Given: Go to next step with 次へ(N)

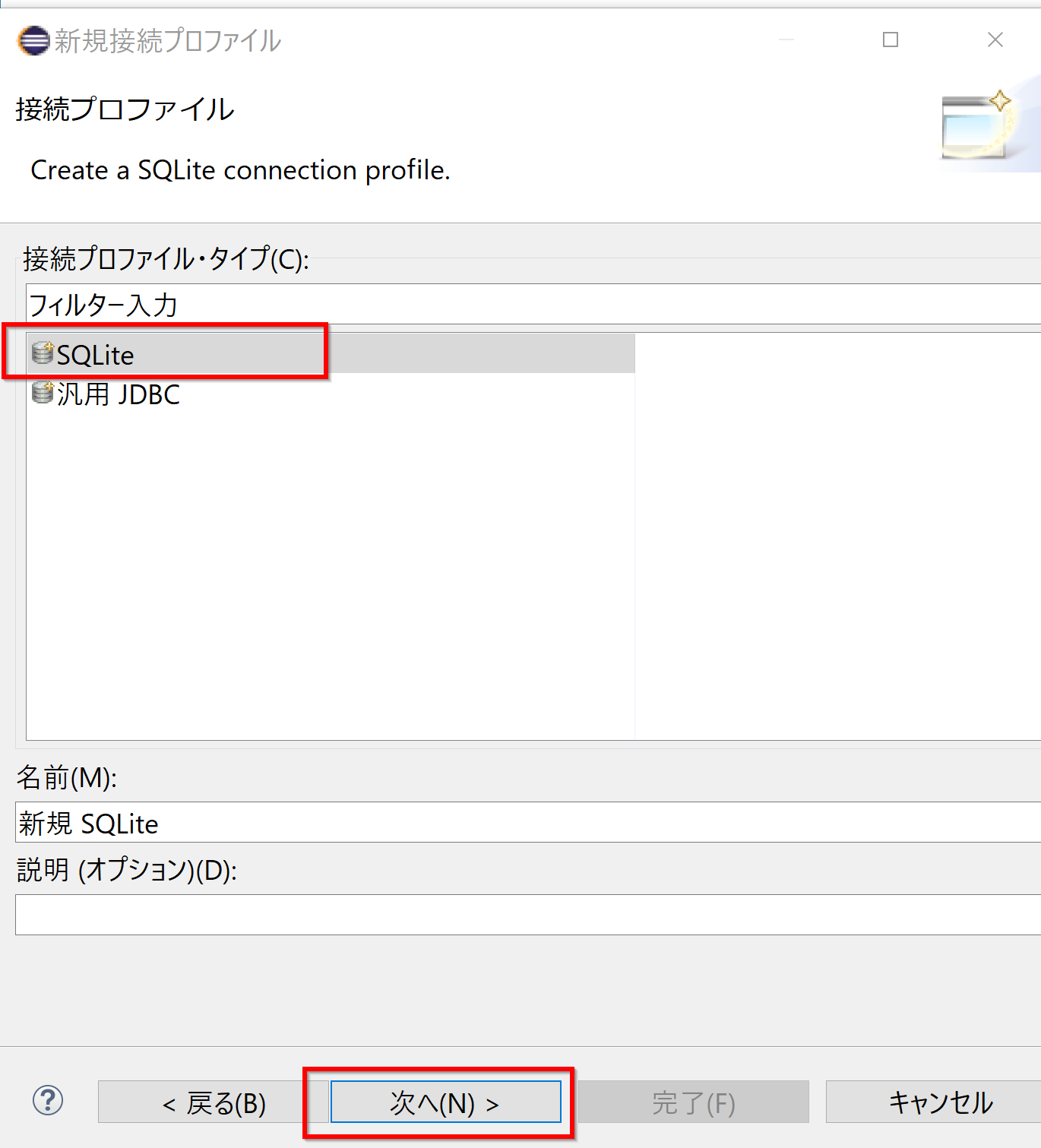Looking at the screenshot, I should [445, 1102].
